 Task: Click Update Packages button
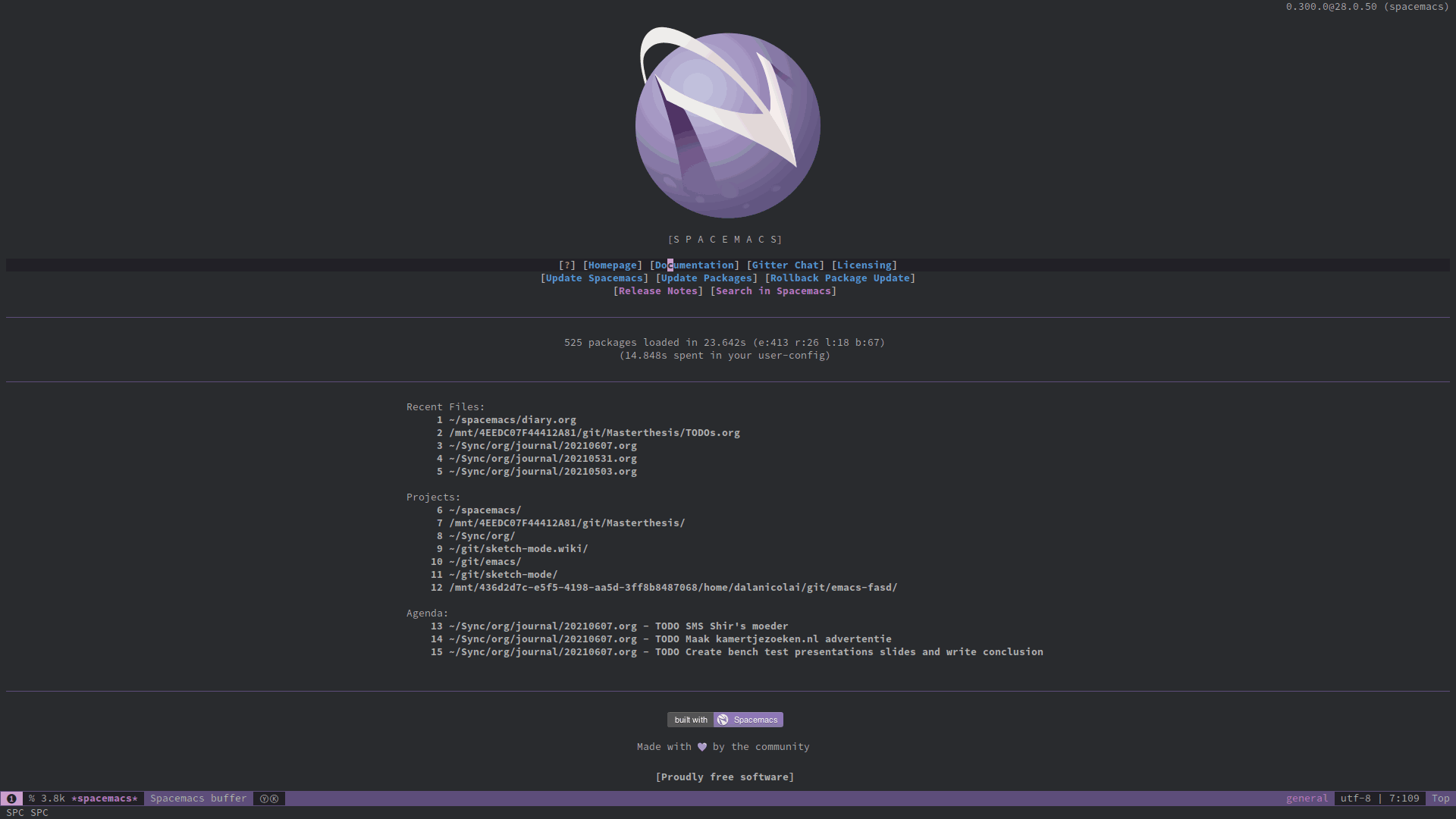[x=707, y=278]
